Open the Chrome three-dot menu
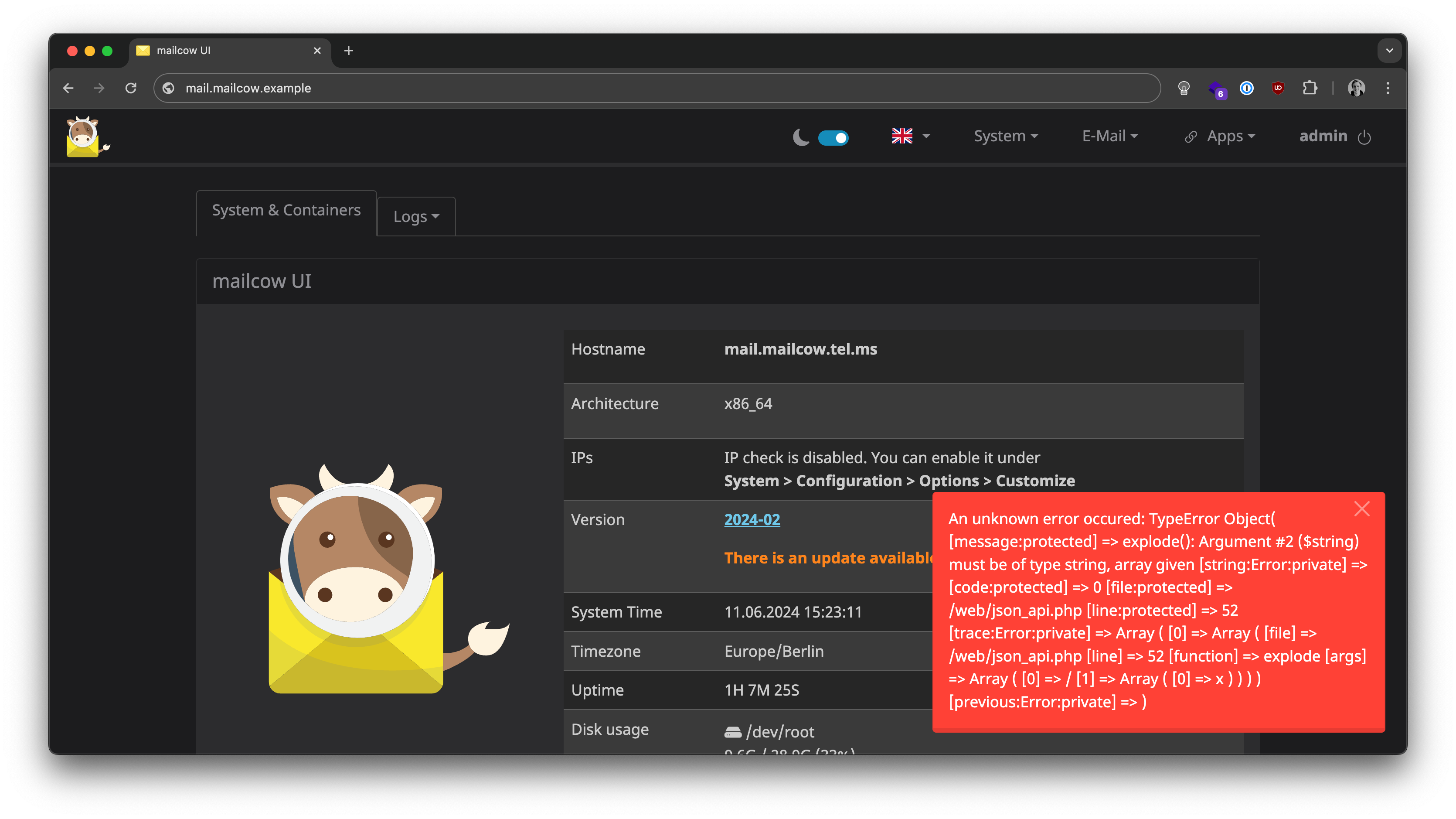This screenshot has width=1456, height=819. (x=1388, y=88)
